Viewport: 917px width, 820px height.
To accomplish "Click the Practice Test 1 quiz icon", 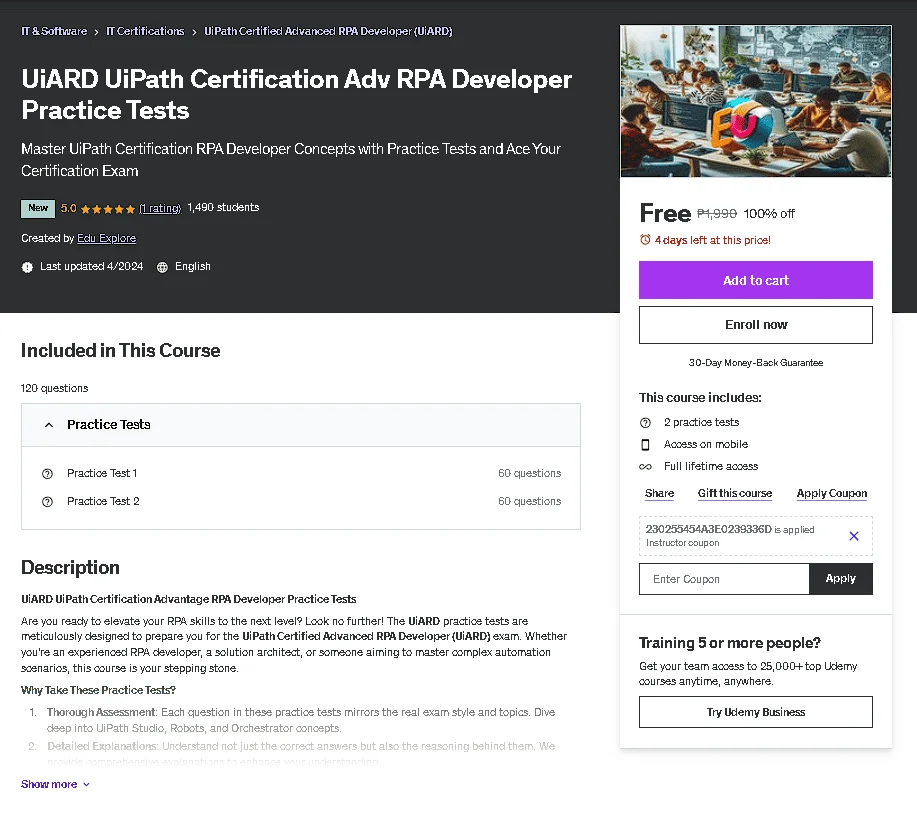I will pyautogui.click(x=47, y=474).
